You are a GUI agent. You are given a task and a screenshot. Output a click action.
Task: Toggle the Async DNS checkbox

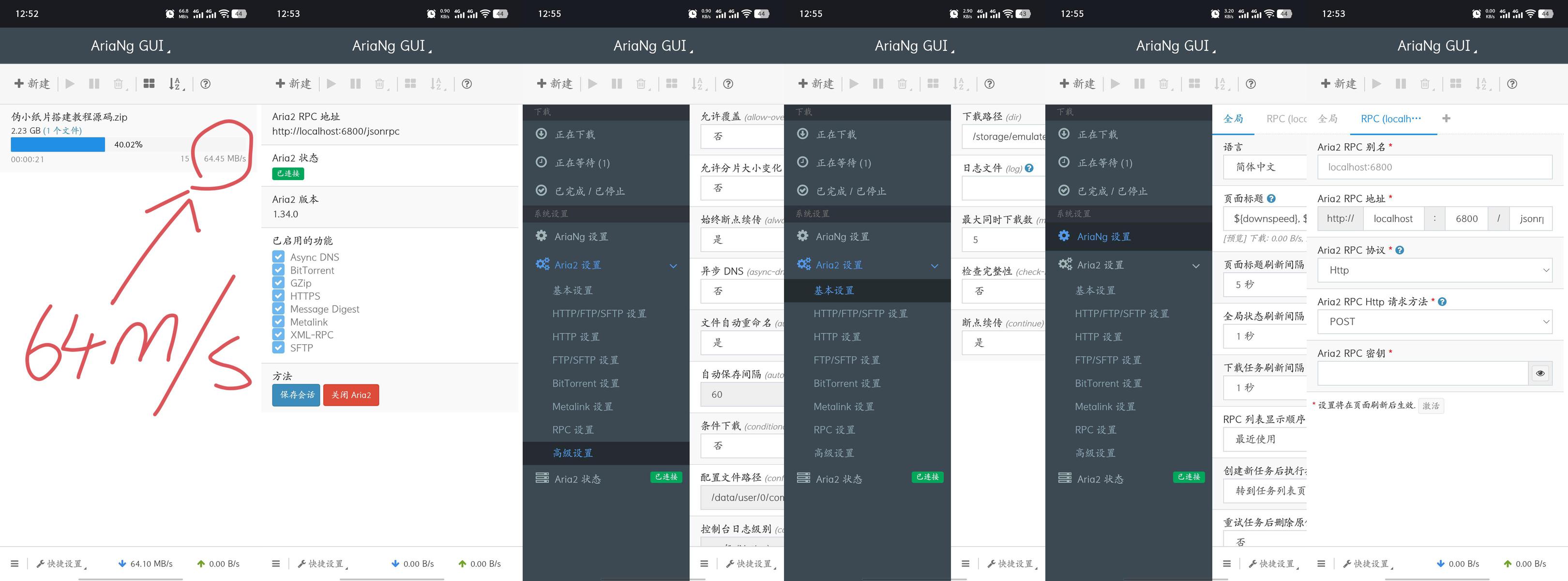[278, 257]
